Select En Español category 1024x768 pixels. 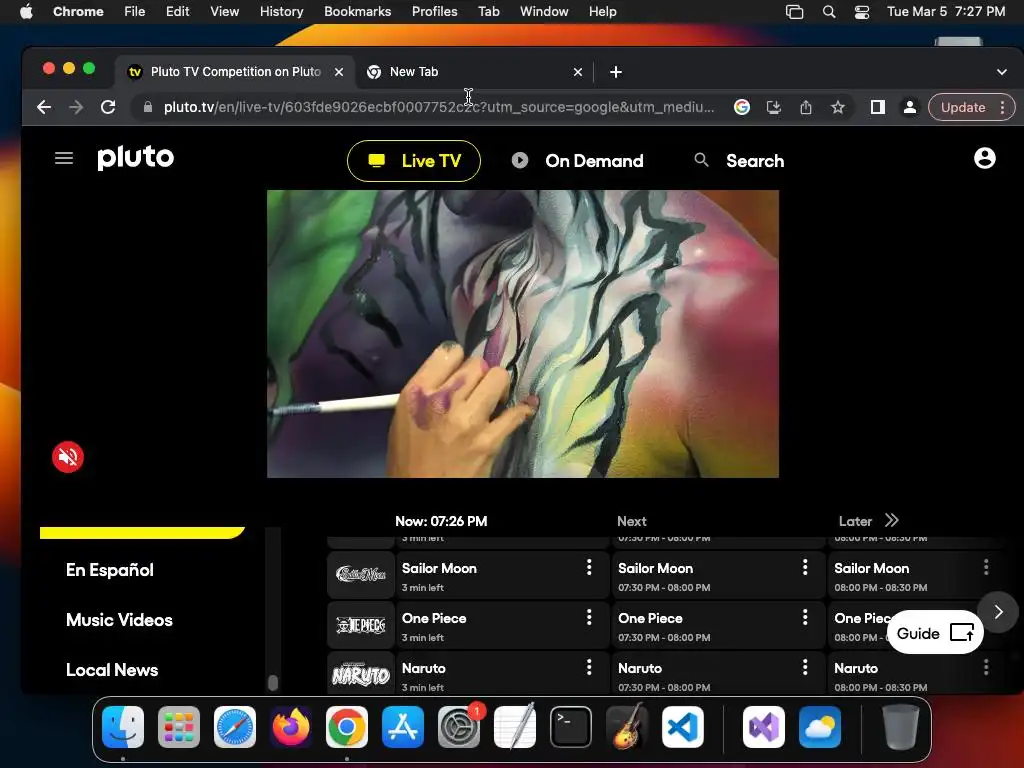pos(110,570)
